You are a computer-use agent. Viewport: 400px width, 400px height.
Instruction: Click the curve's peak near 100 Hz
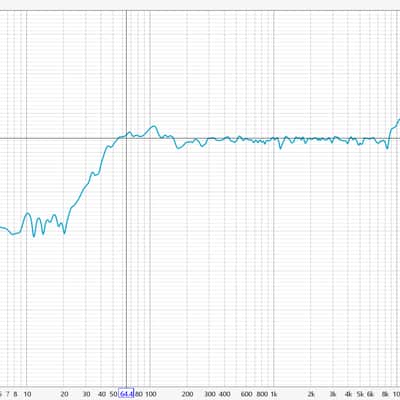154,126
